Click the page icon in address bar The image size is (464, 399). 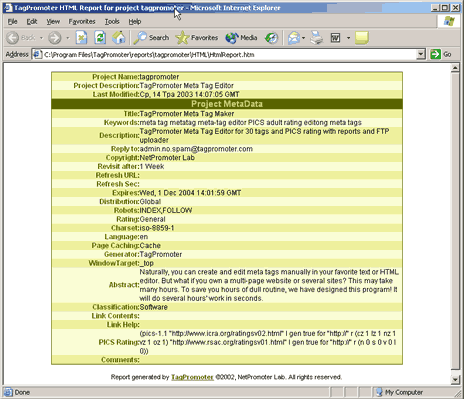click(x=37, y=54)
